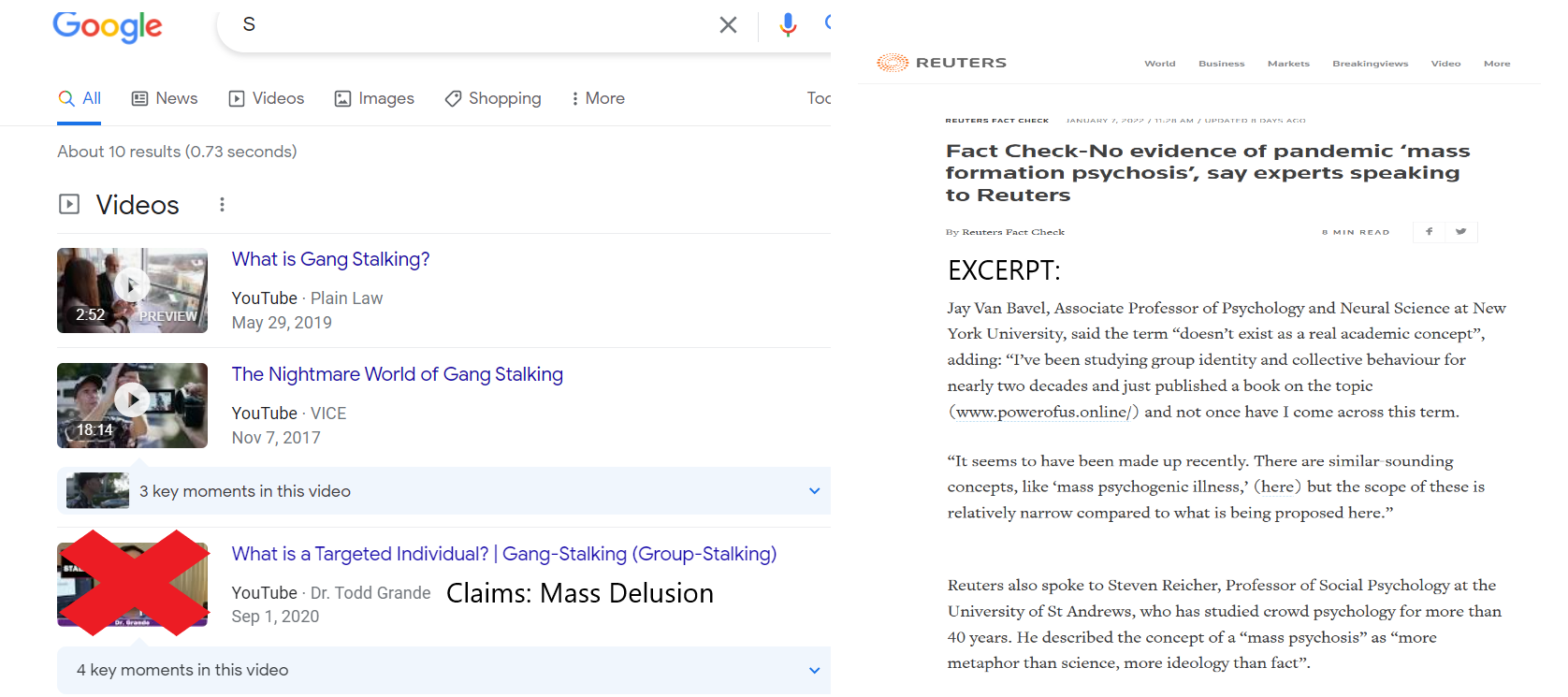Follow the 'here' link about mass psychogenic illness

click(1277, 486)
